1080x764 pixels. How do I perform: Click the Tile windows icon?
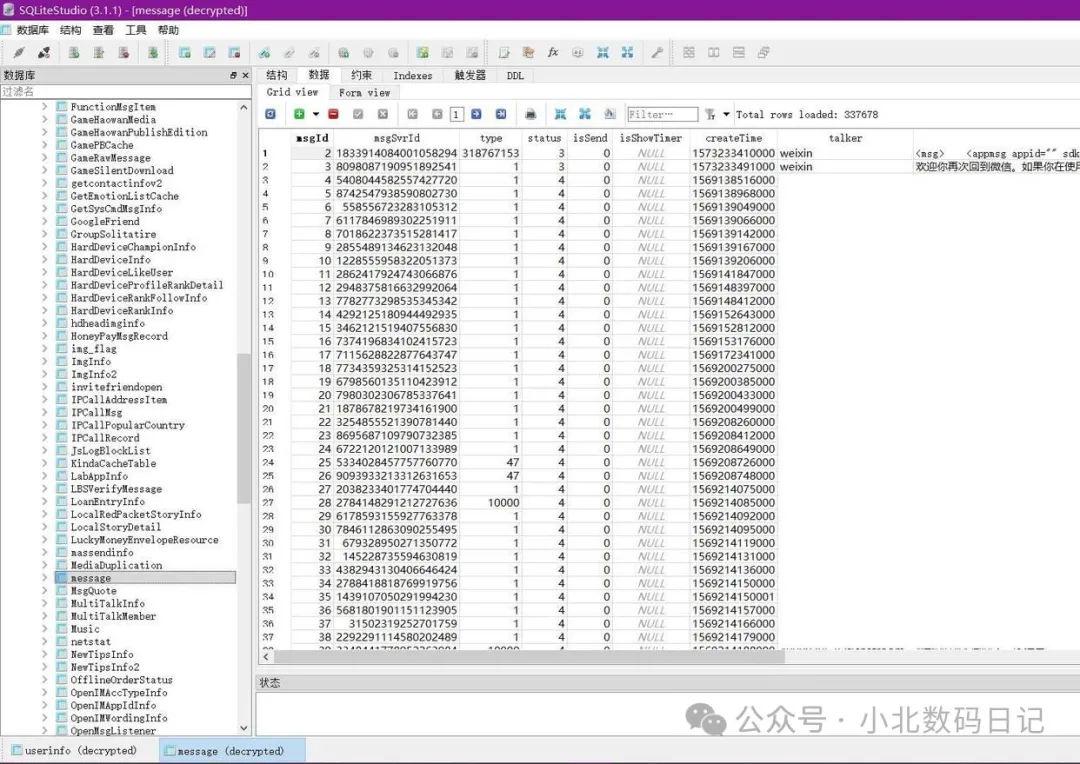tap(689, 52)
